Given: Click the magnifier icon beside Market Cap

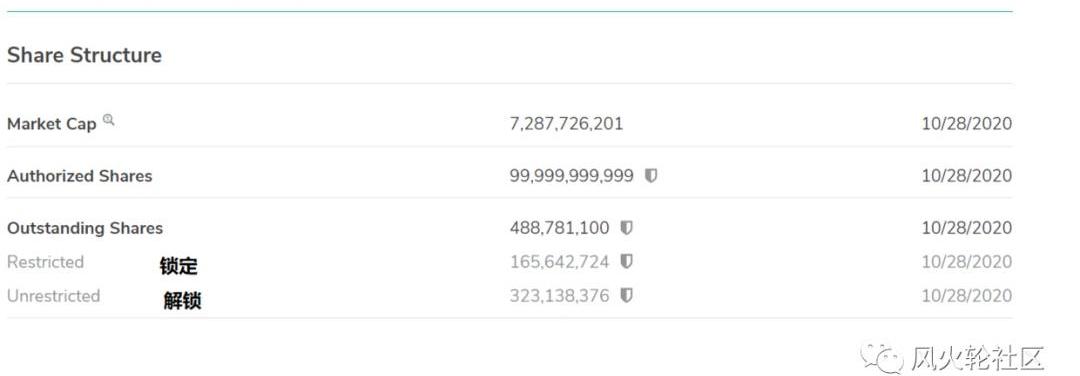Looking at the screenshot, I should point(109,121).
